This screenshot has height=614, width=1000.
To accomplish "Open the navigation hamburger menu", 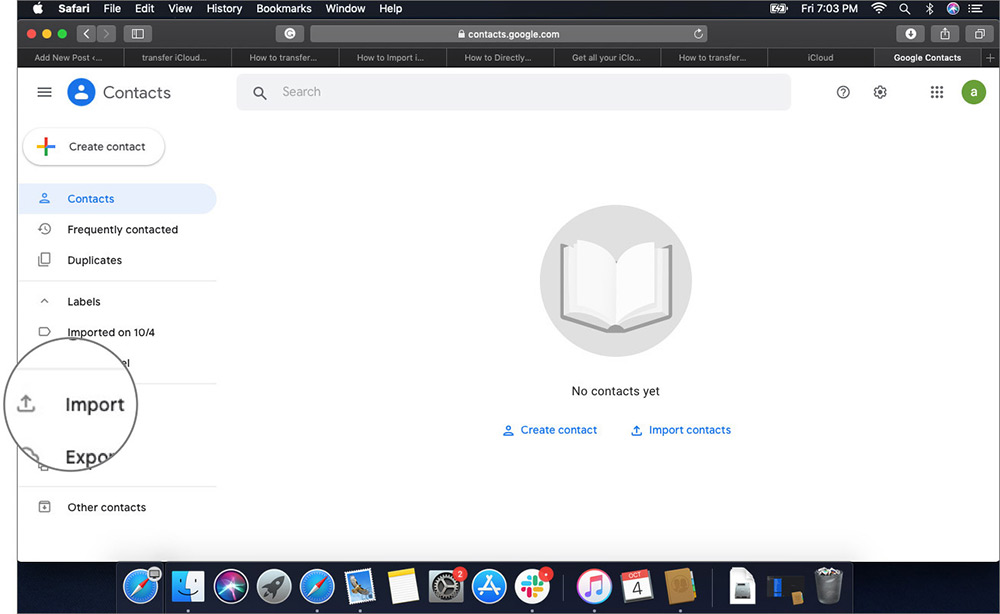I will 44,92.
